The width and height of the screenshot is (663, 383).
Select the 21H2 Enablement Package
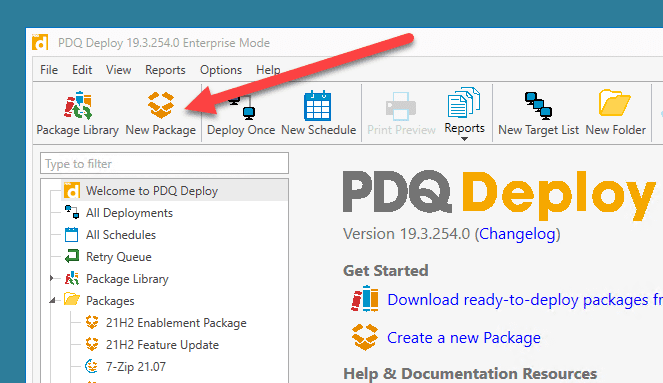tap(176, 323)
